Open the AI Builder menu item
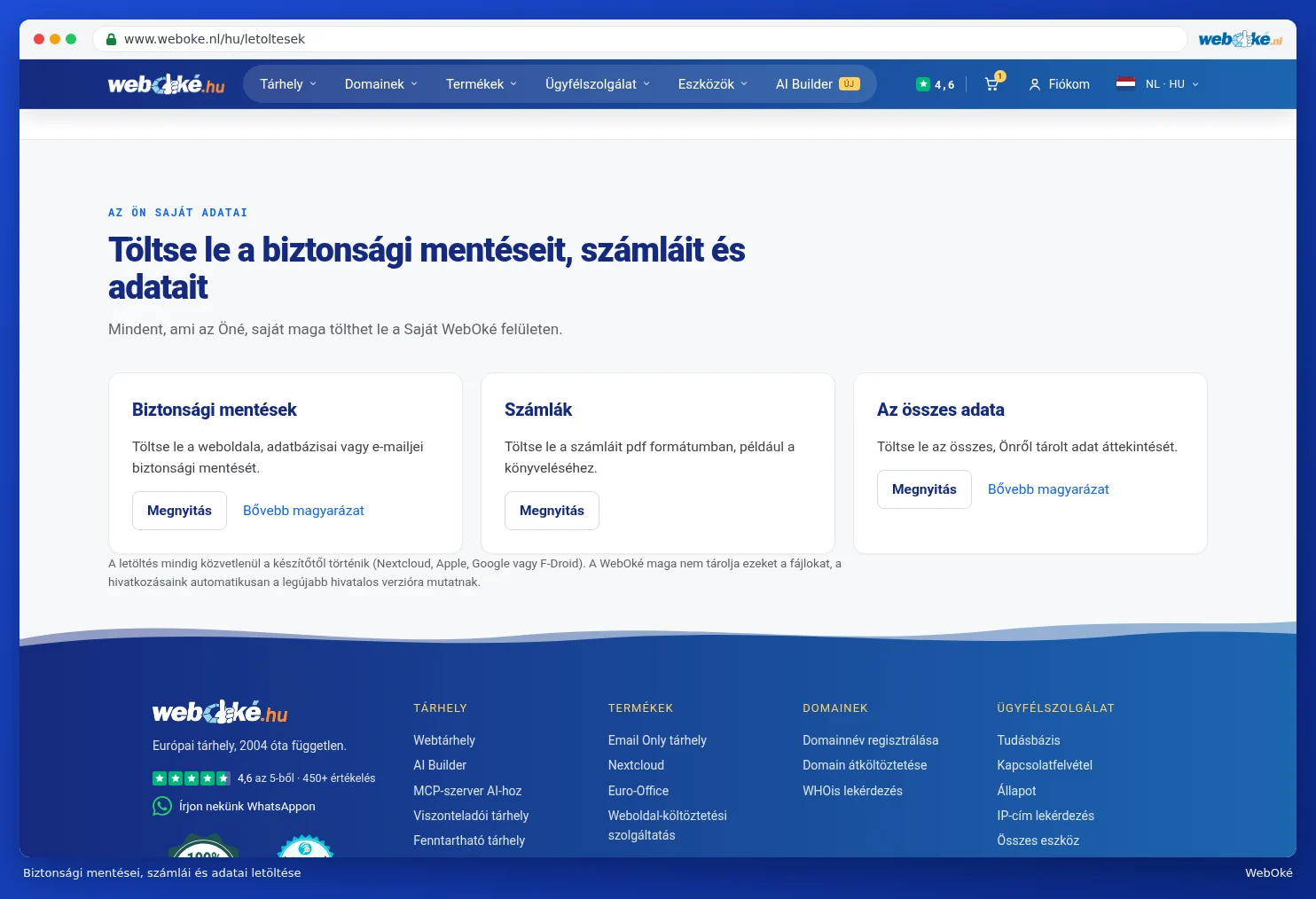Image resolution: width=1316 pixels, height=899 pixels. click(818, 84)
